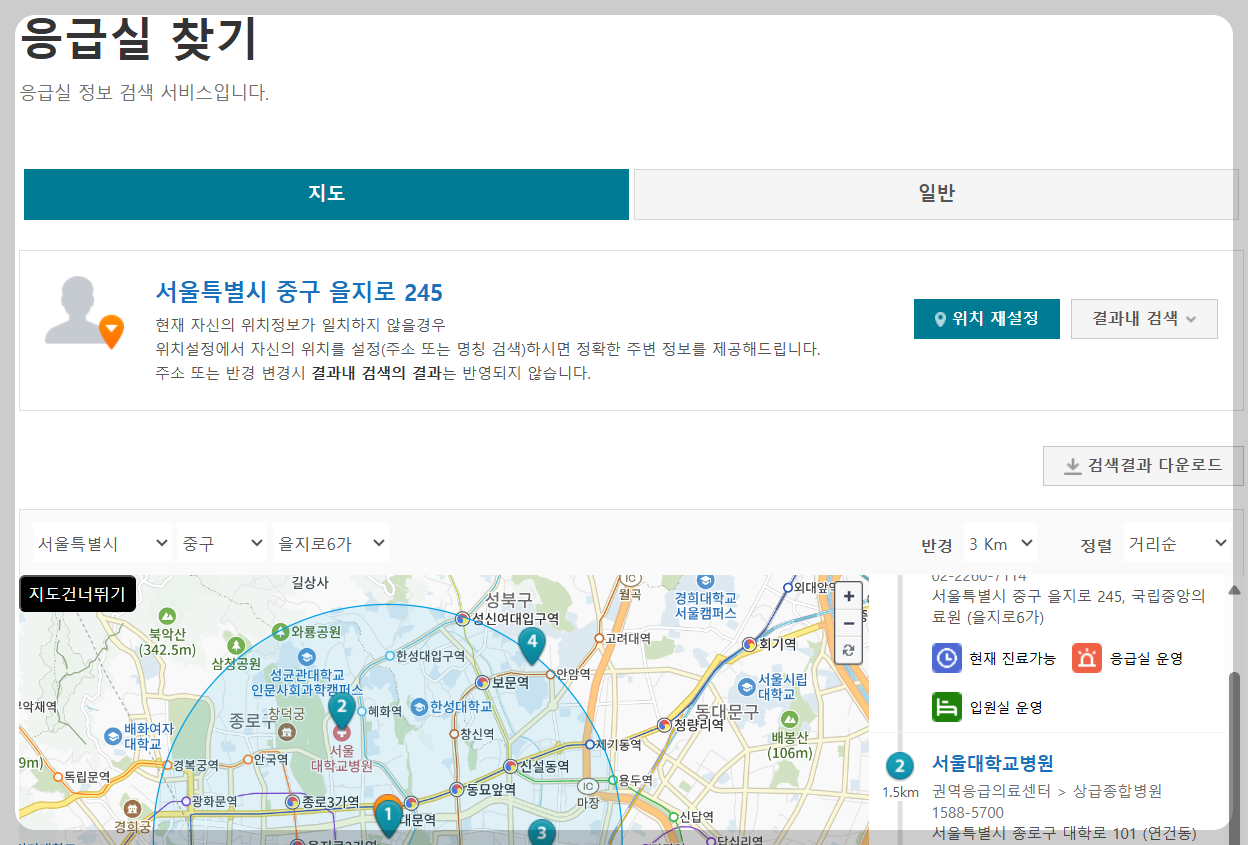
Task: Open the 중구 district dropdown
Action: point(222,543)
